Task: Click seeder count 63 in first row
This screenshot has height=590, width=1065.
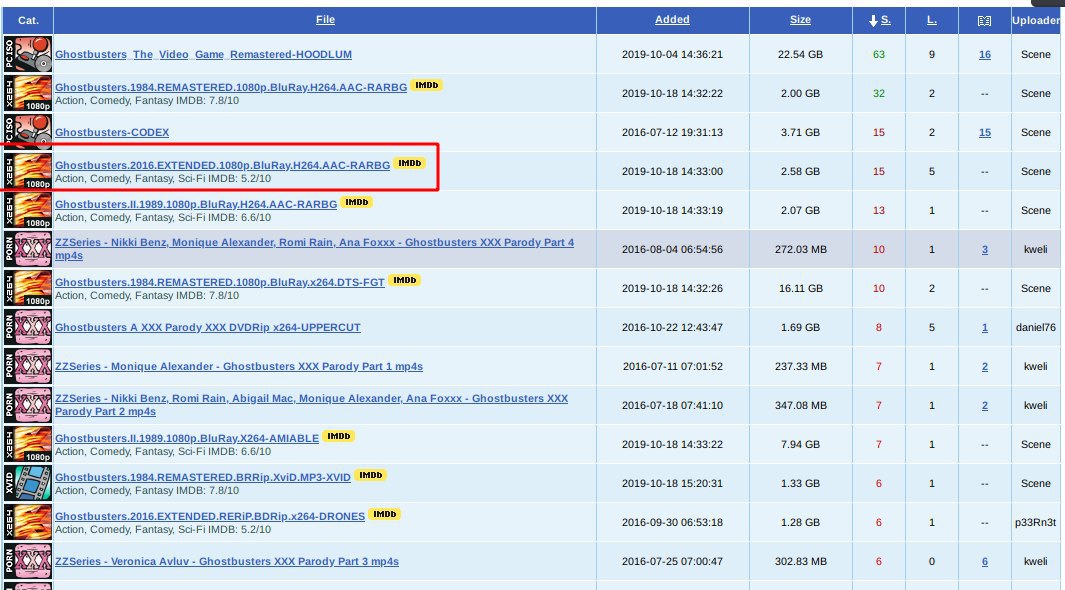Action: tap(879, 54)
